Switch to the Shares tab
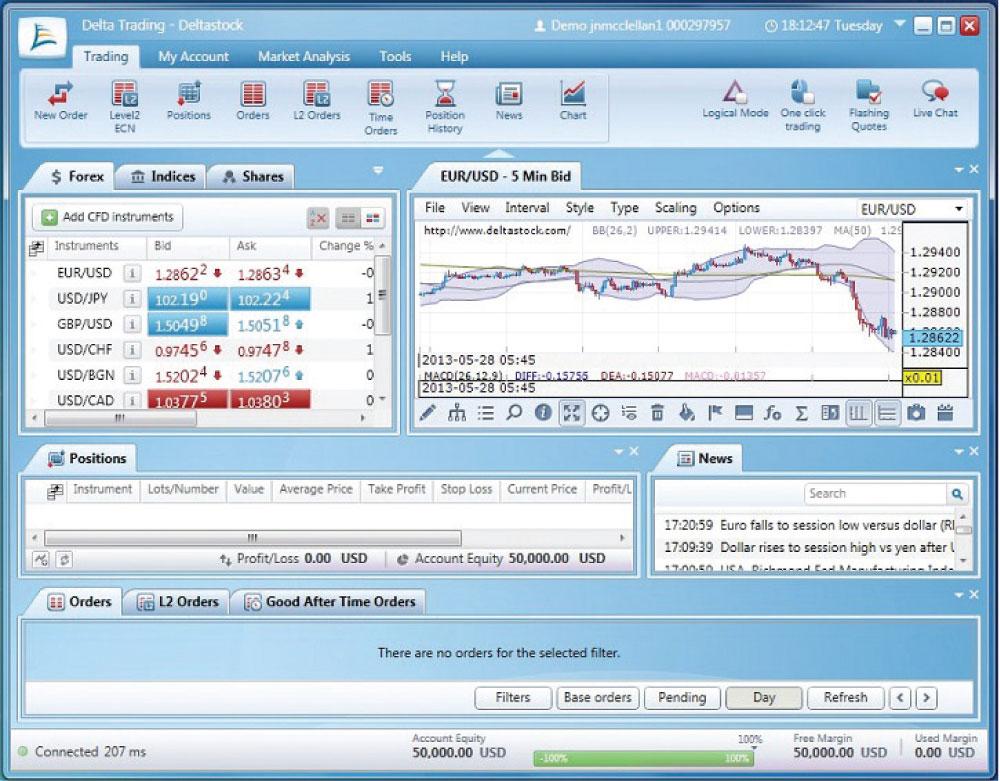Image resolution: width=1000 pixels, height=781 pixels. pos(252,177)
